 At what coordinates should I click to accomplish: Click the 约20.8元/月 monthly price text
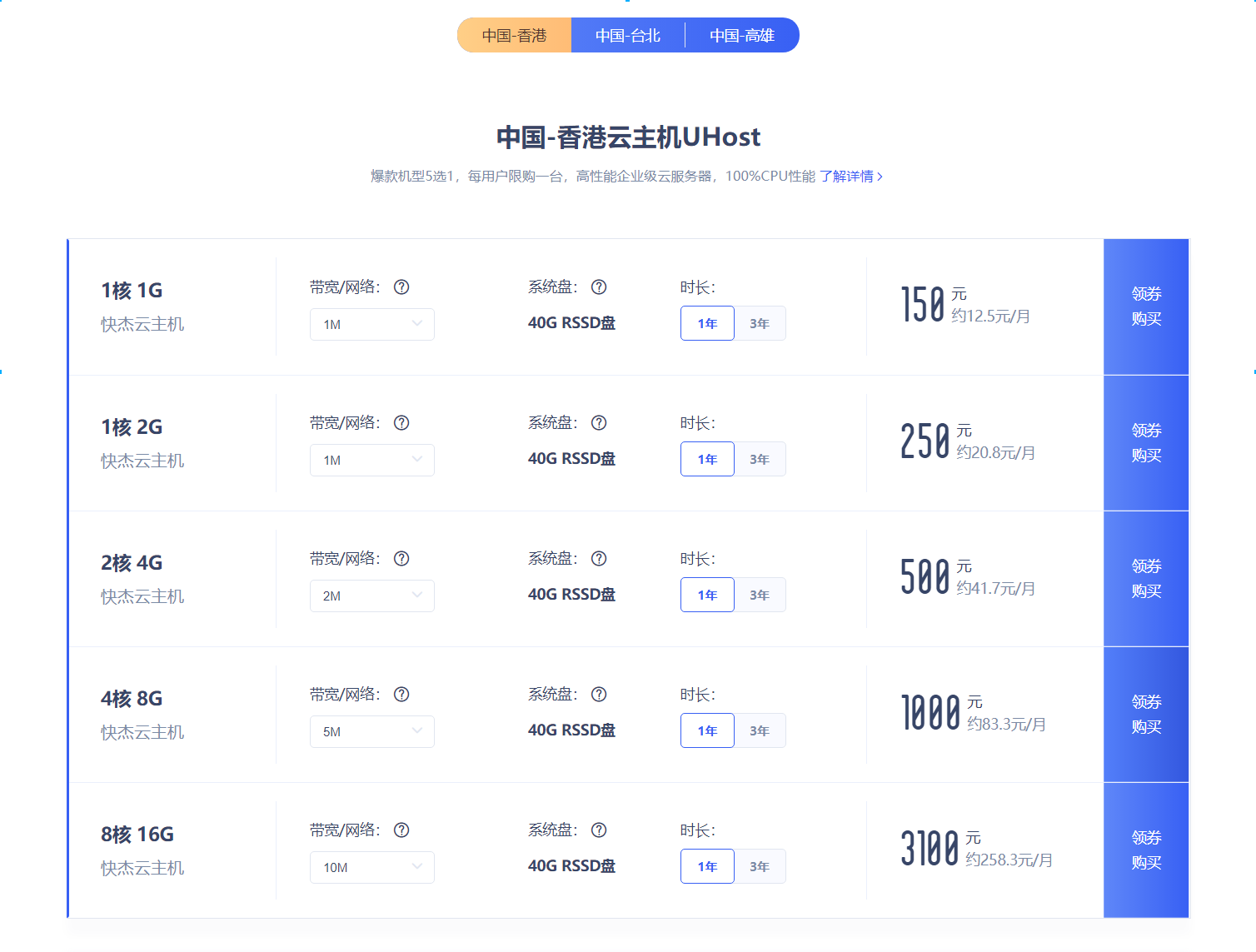coord(996,453)
